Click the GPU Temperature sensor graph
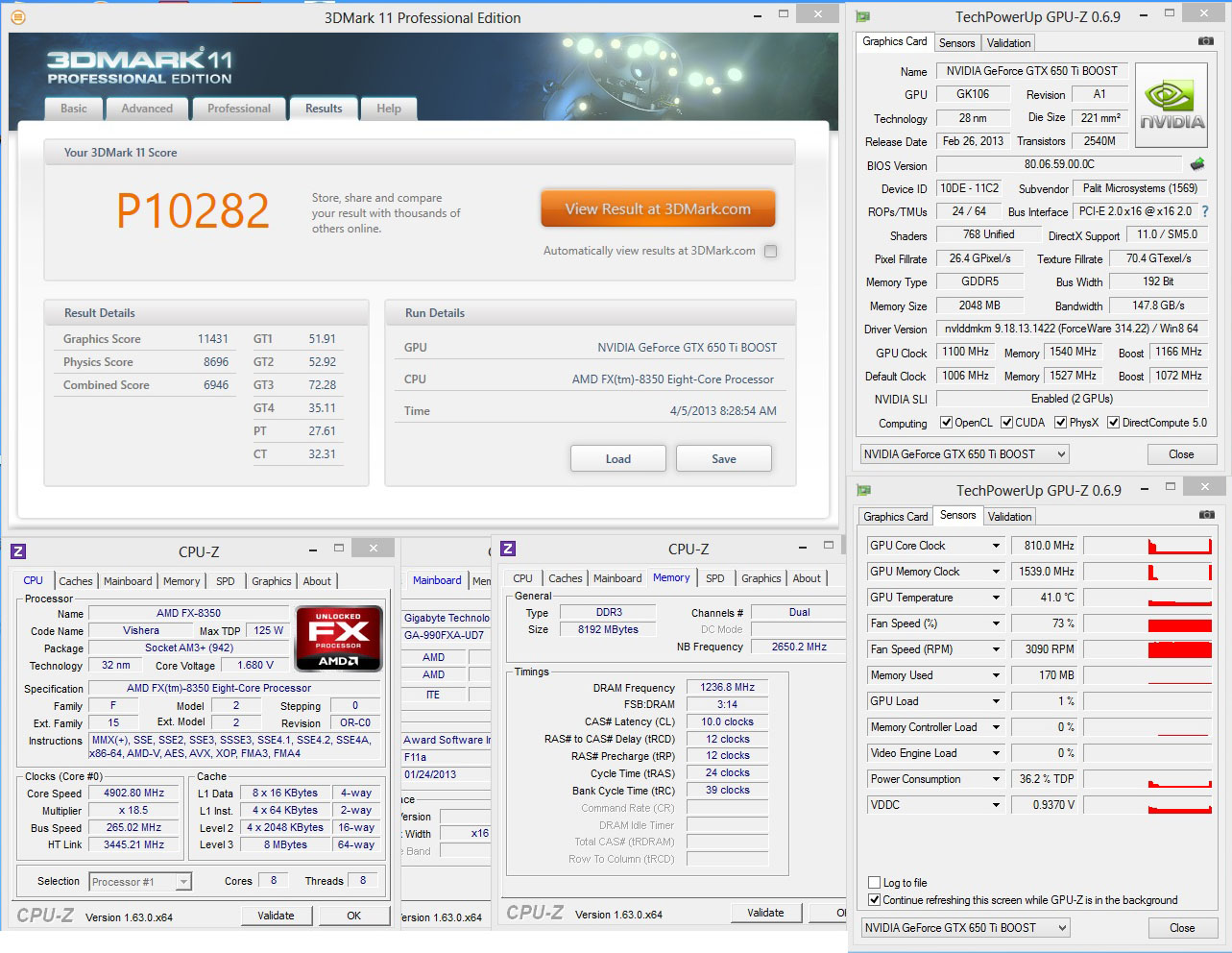Image resolution: width=1232 pixels, height=953 pixels. point(1147,598)
